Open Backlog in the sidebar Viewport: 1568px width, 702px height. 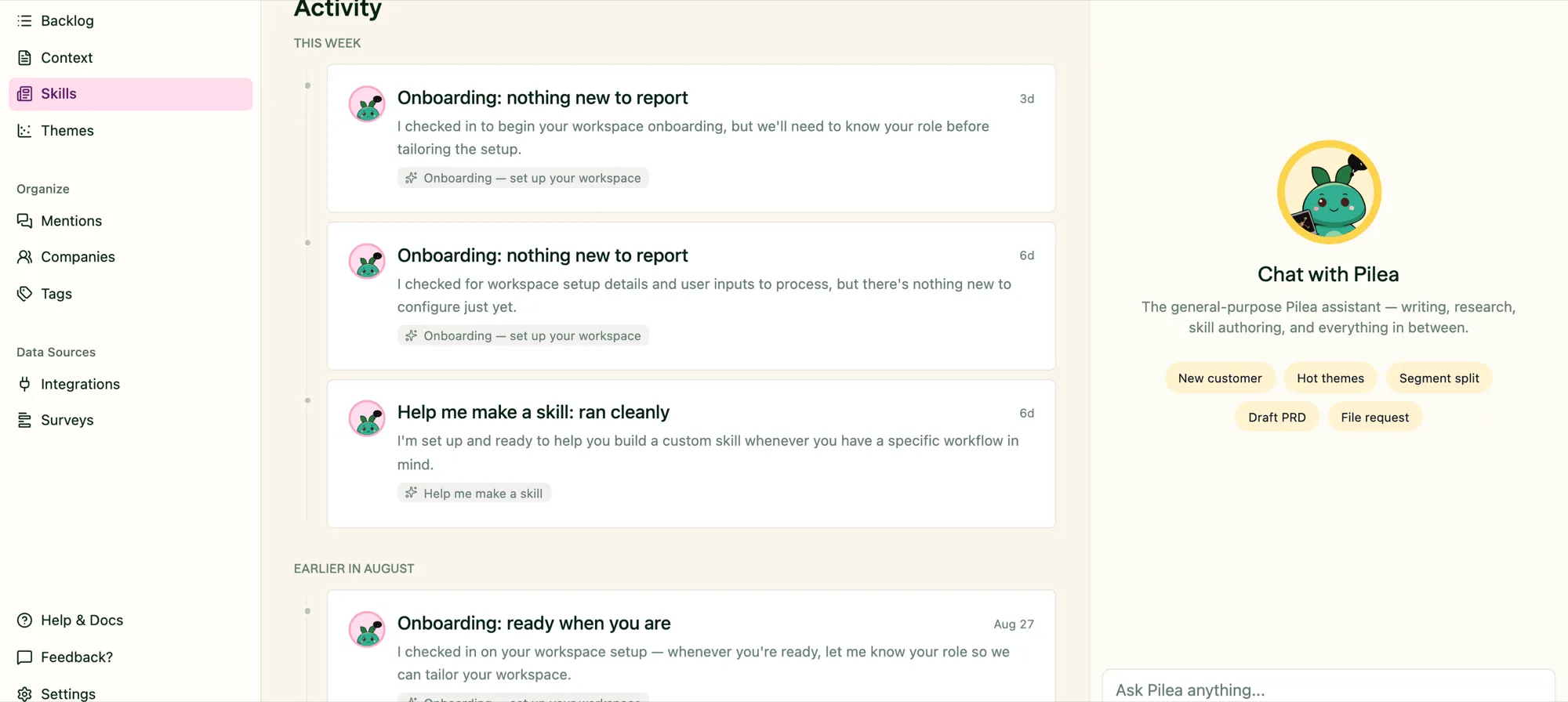tap(130, 21)
